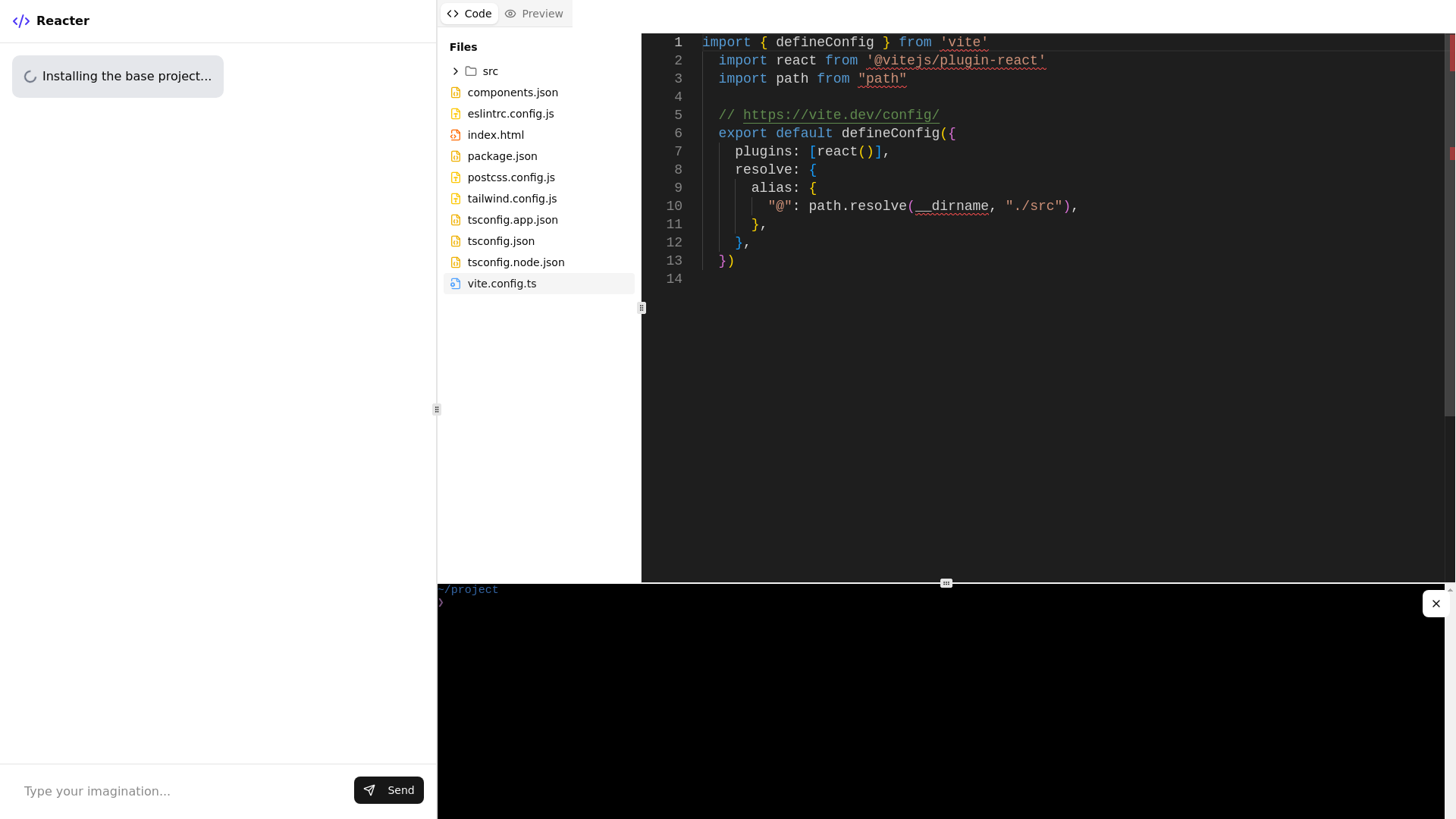The image size is (1456, 819).
Task: Click the components.json file icon
Action: point(456,93)
